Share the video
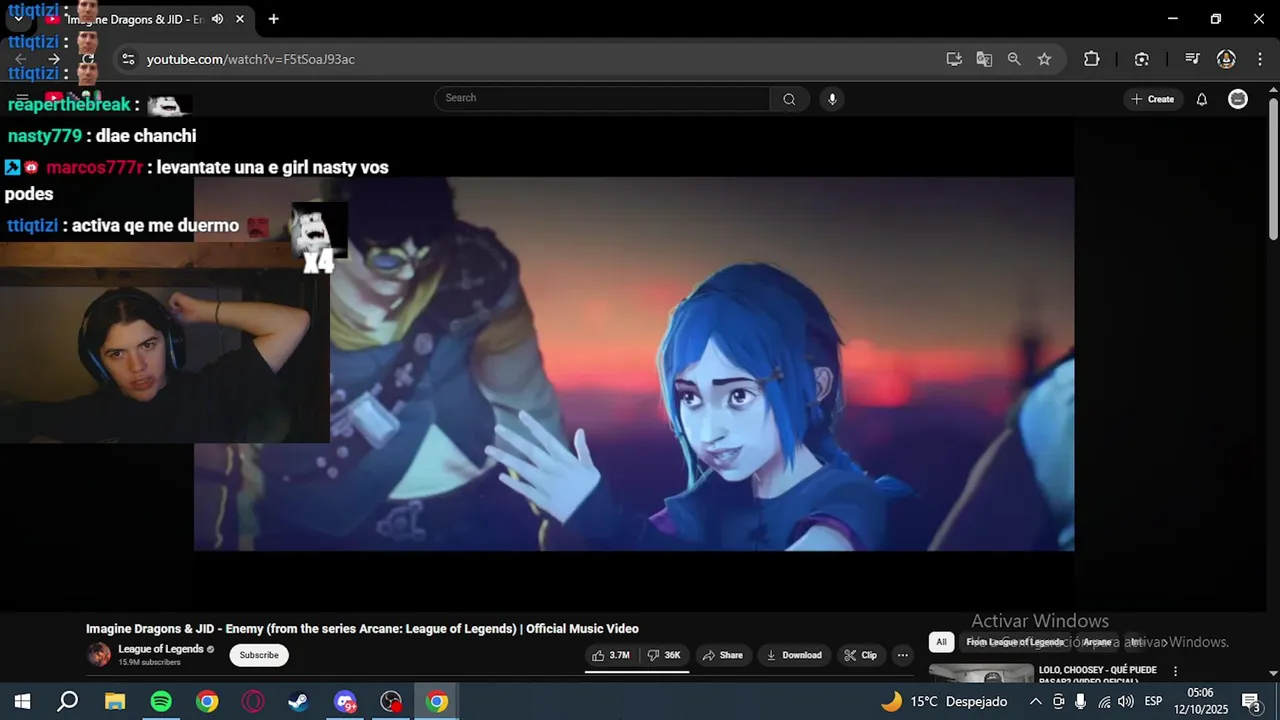This screenshot has width=1280, height=720. [722, 655]
